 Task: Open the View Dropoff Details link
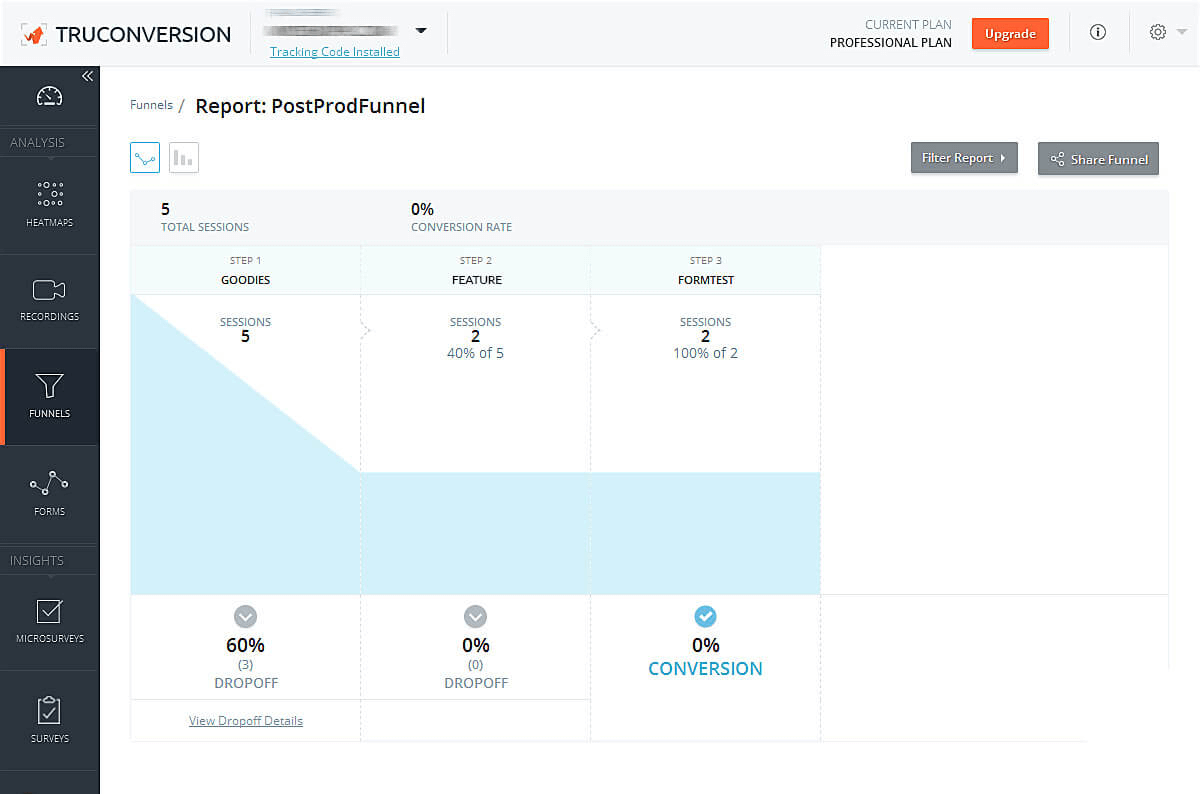pos(246,720)
